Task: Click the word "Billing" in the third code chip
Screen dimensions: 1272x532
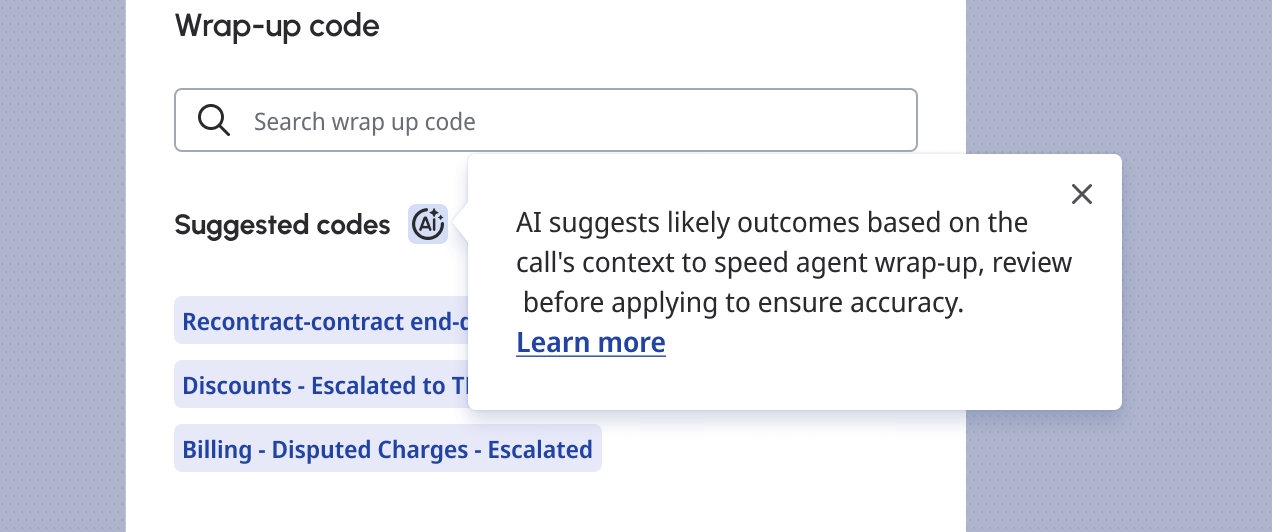Action: pyautogui.click(x=216, y=449)
